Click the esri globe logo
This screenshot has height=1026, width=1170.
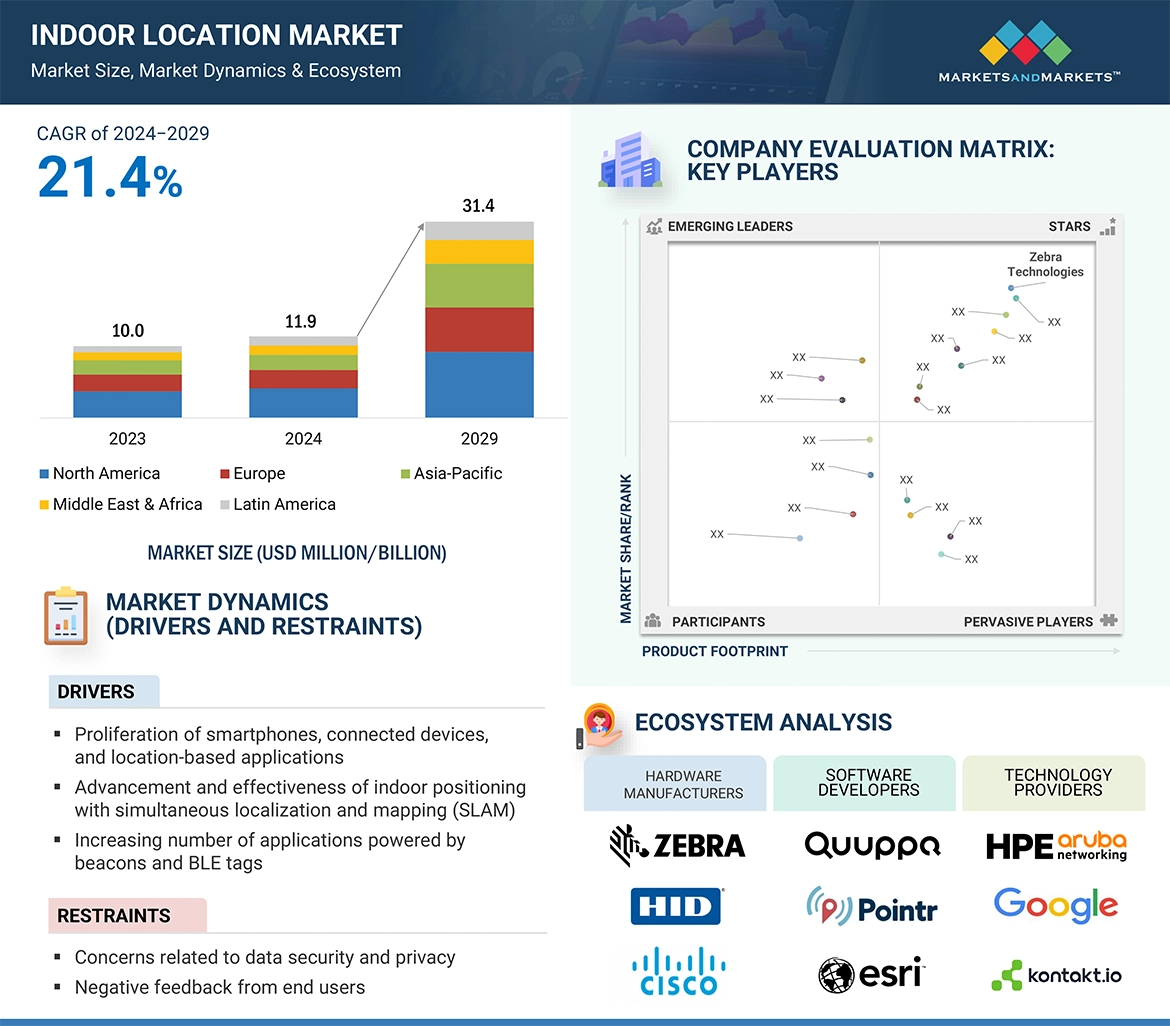(835, 974)
